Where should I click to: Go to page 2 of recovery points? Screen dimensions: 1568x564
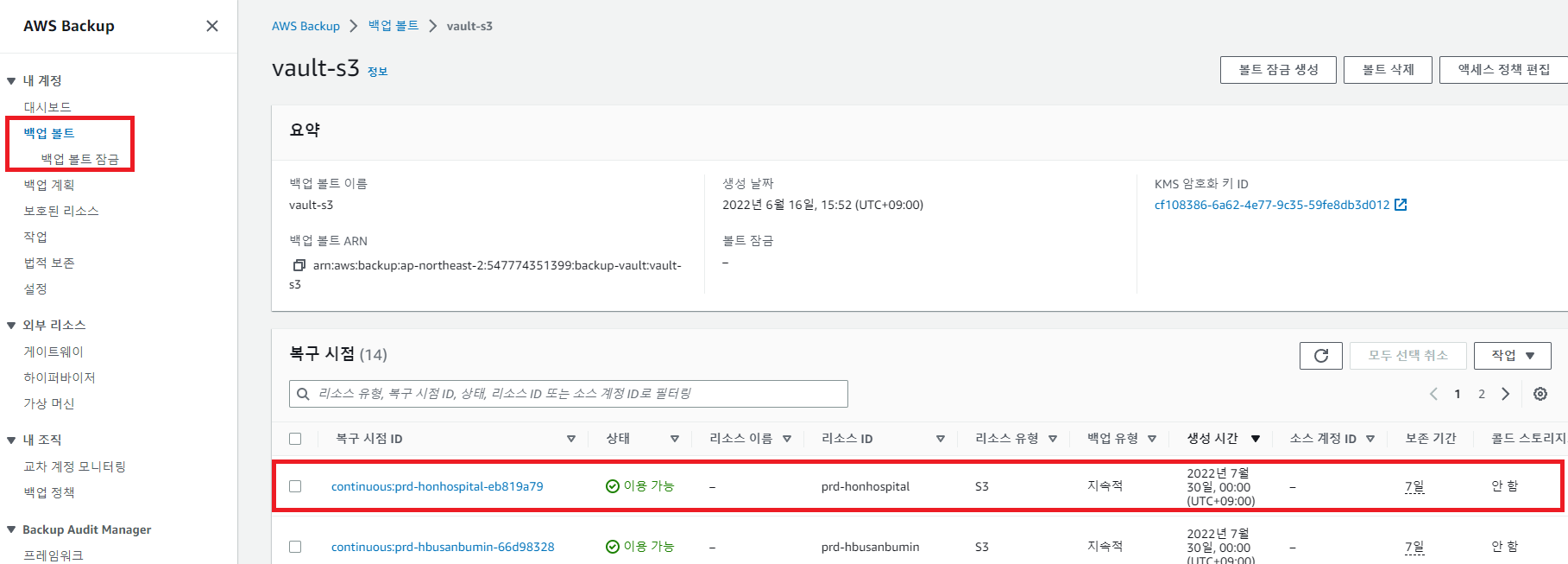click(x=1482, y=394)
